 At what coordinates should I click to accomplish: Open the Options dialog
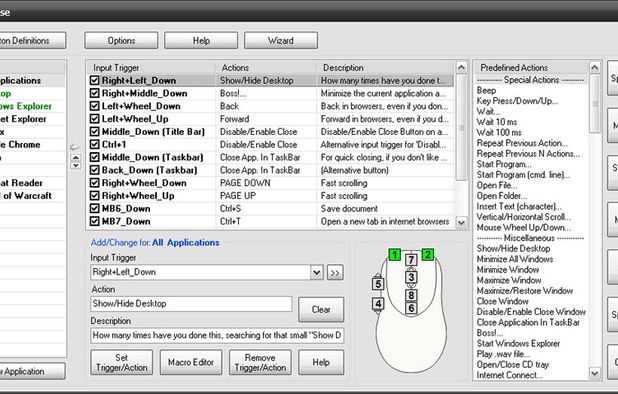(121, 41)
